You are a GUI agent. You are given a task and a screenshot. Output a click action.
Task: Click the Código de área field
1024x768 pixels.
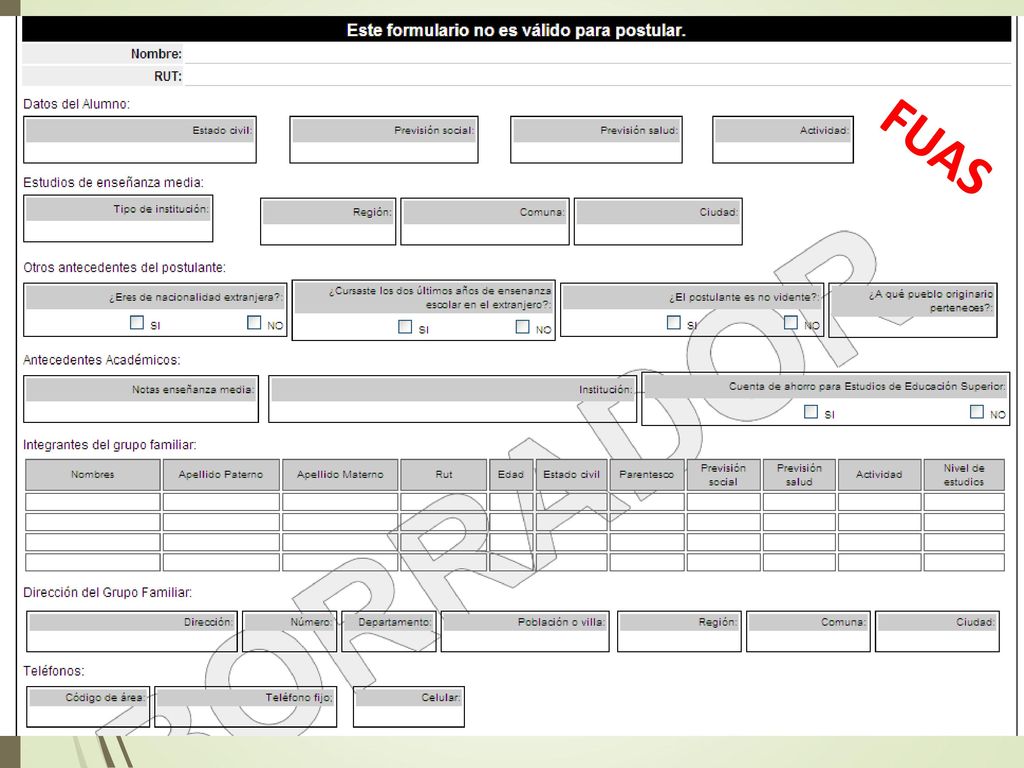point(88,707)
